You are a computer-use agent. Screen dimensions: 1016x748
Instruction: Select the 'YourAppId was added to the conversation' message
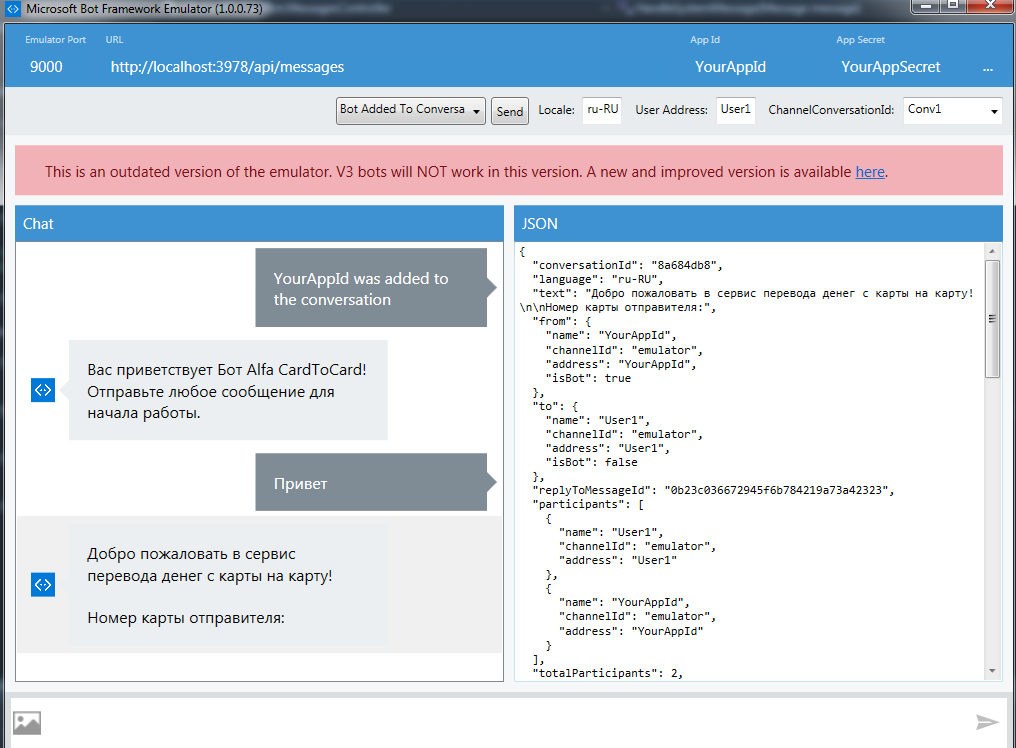(x=371, y=288)
